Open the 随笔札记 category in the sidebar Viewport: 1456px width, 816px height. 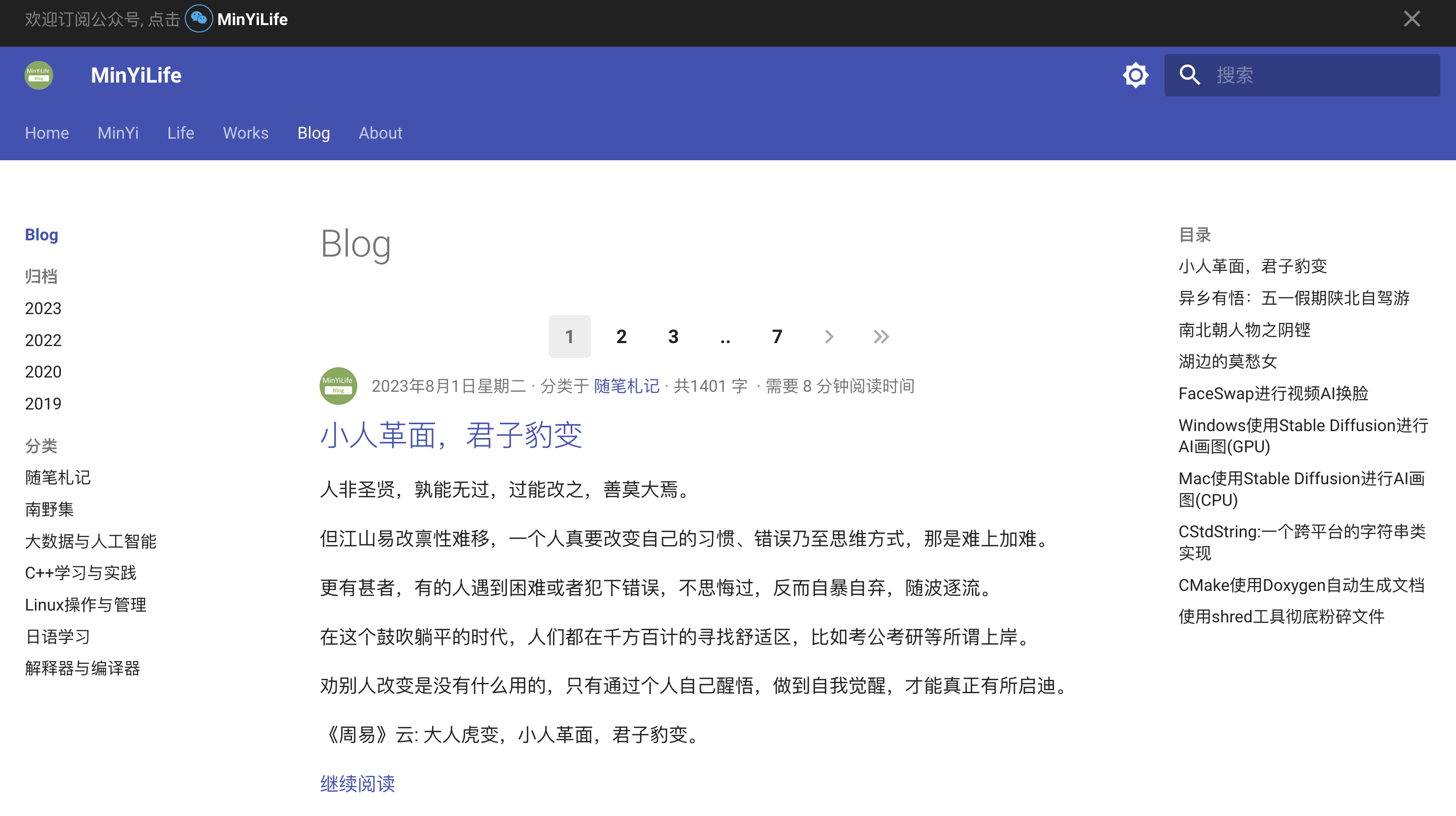pyautogui.click(x=58, y=477)
